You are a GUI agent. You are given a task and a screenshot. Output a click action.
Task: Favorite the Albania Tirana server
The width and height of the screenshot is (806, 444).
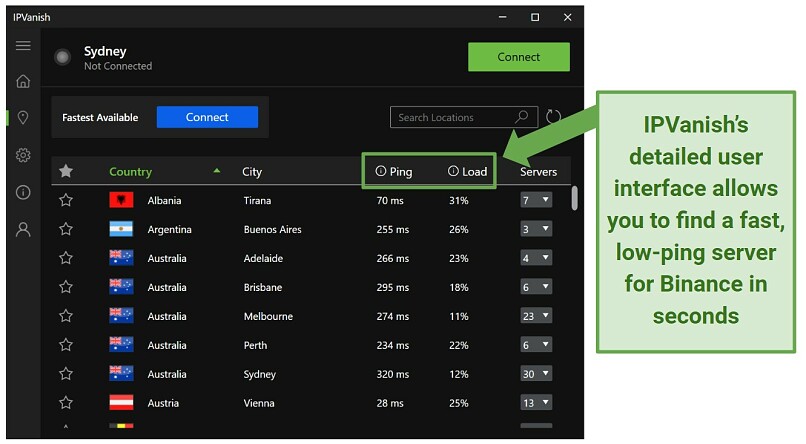coord(66,200)
